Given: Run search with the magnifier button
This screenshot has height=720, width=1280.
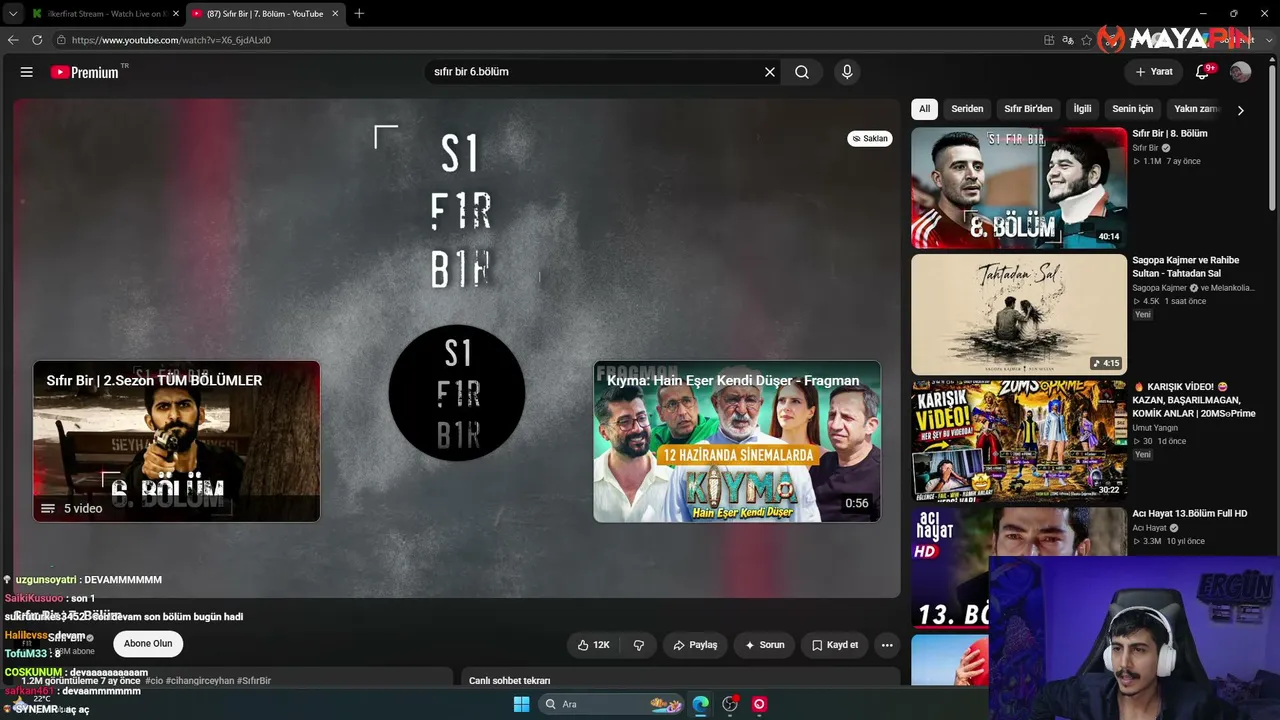Looking at the screenshot, I should (802, 72).
